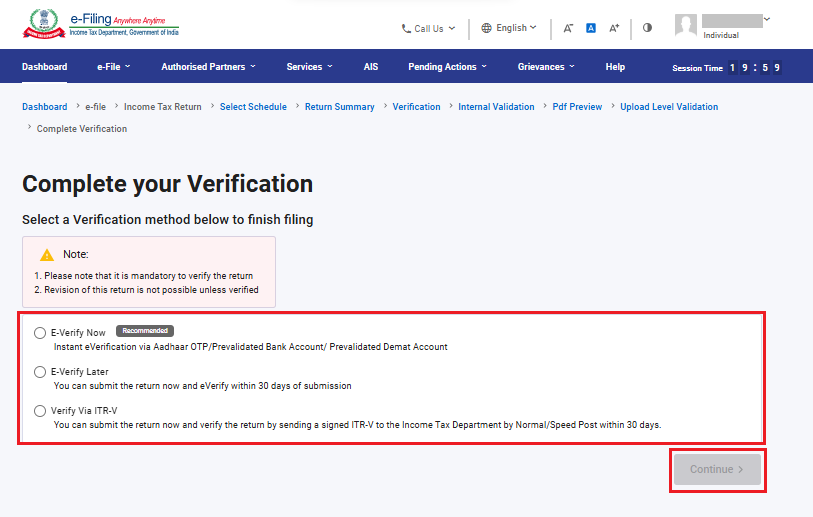Viewport: 813px width, 517px height.
Task: Click the warning triangle icon in Note
Action: (x=47, y=255)
